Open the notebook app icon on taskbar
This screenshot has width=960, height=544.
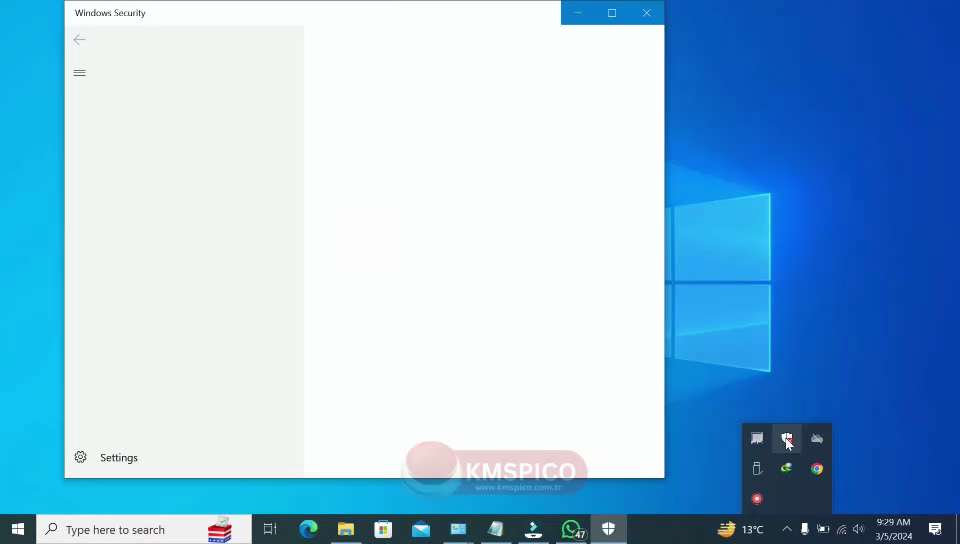[x=496, y=529]
